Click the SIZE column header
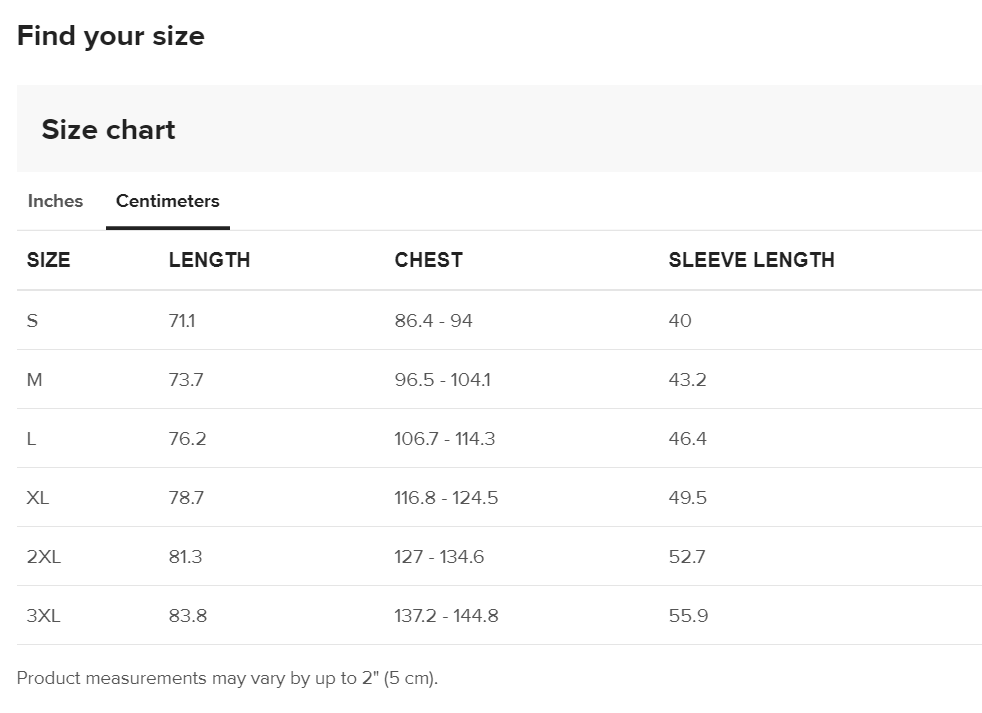This screenshot has height=713, width=982. (x=48, y=260)
